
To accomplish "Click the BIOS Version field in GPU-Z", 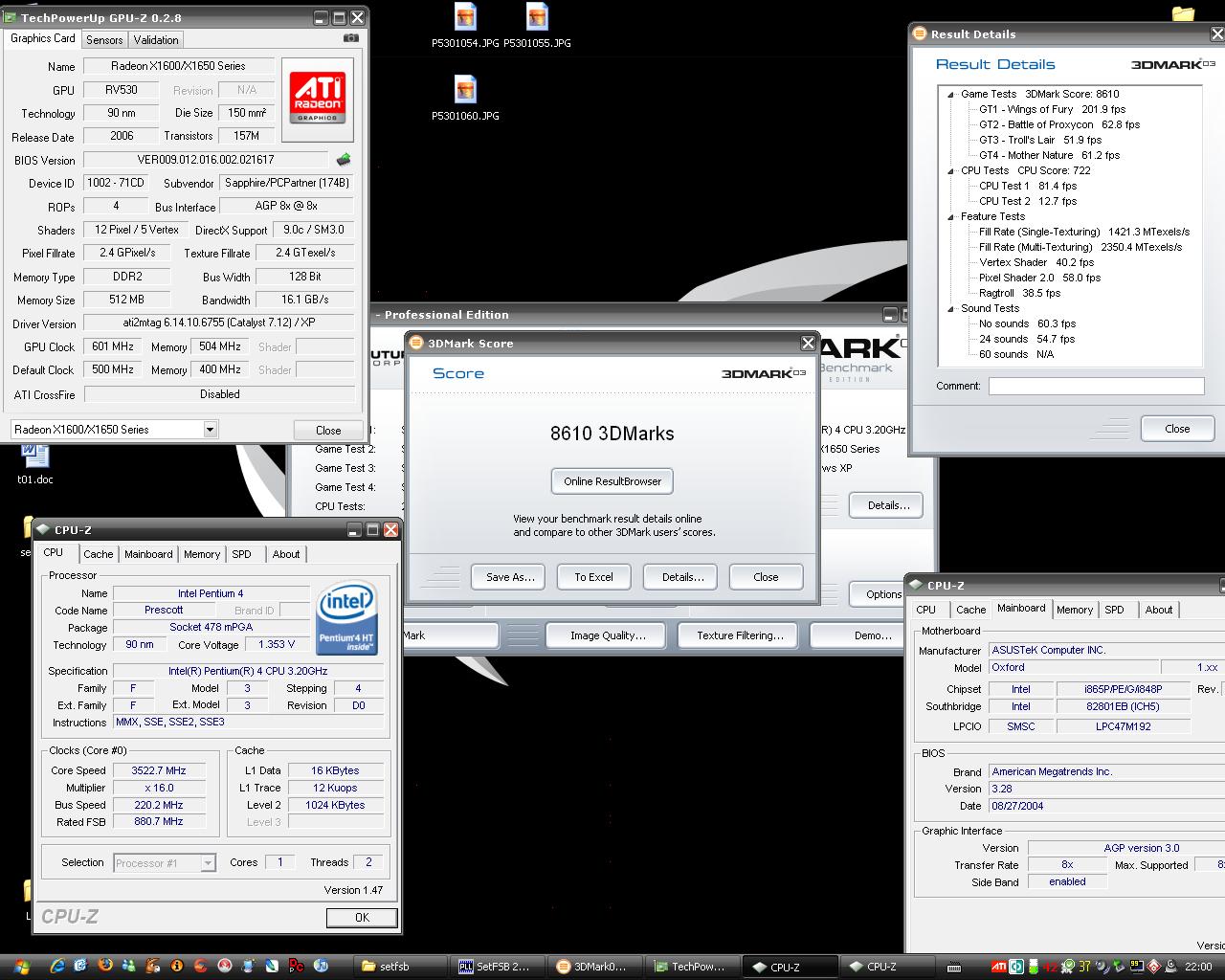I will pyautogui.click(x=206, y=160).
